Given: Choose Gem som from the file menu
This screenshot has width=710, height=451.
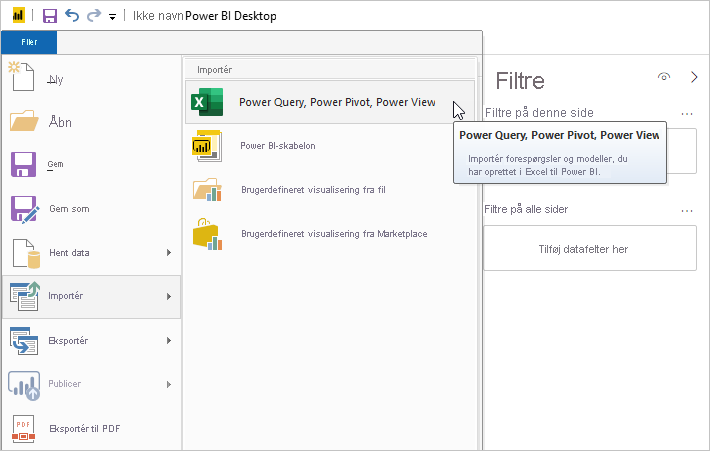Looking at the screenshot, I should tap(70, 211).
